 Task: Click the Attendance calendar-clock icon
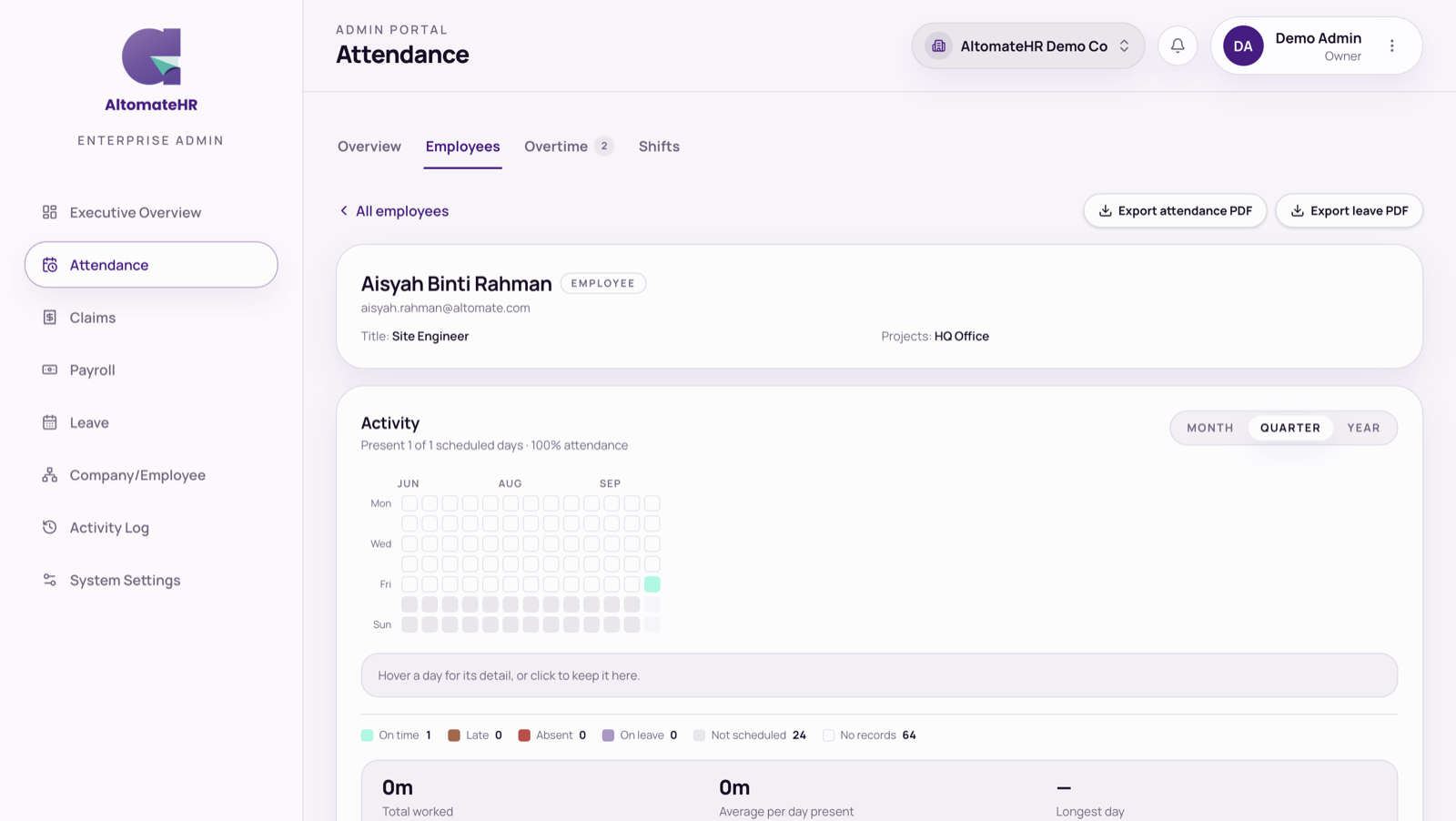[x=50, y=265]
